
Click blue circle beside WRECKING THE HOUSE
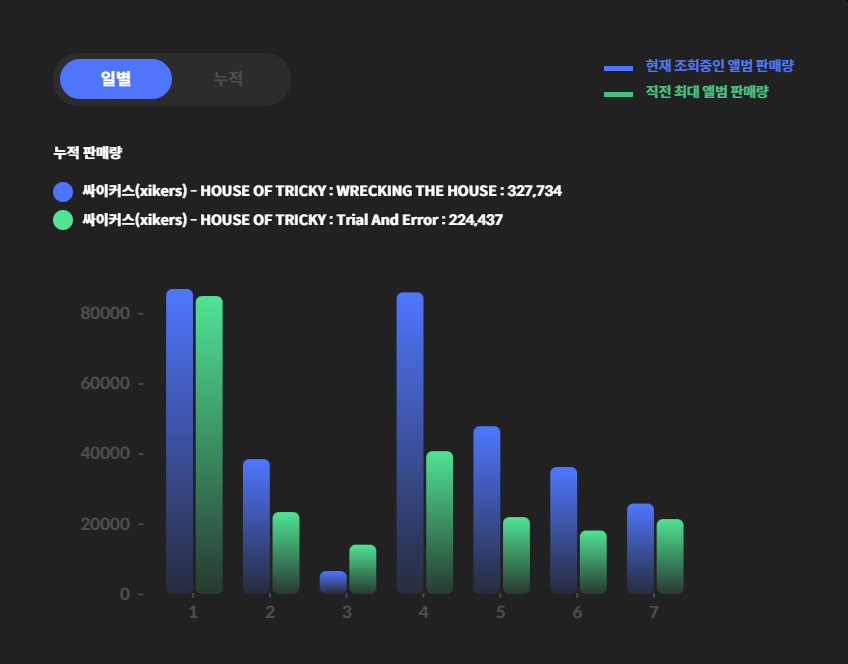[63, 192]
